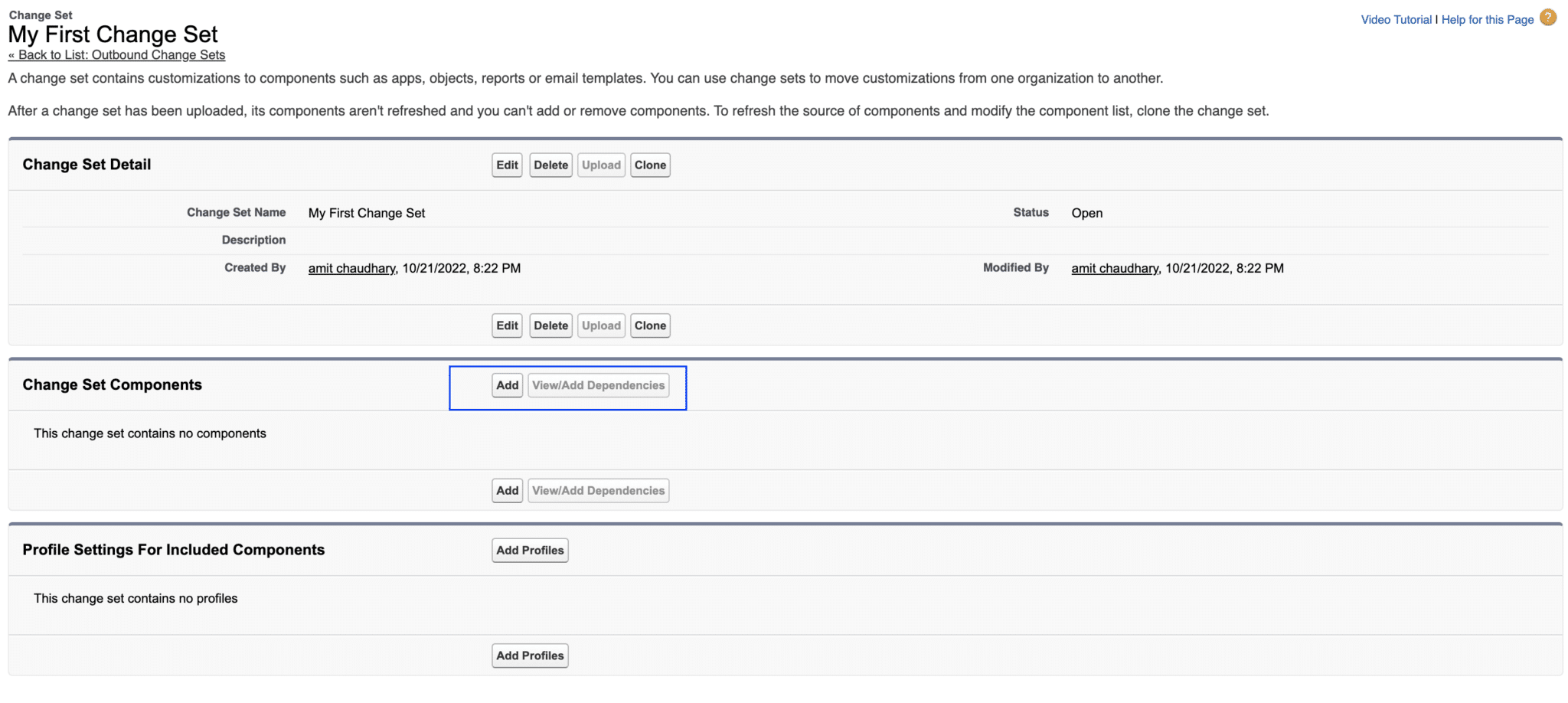
Task: Select the Clone button at the top
Action: tap(650, 165)
